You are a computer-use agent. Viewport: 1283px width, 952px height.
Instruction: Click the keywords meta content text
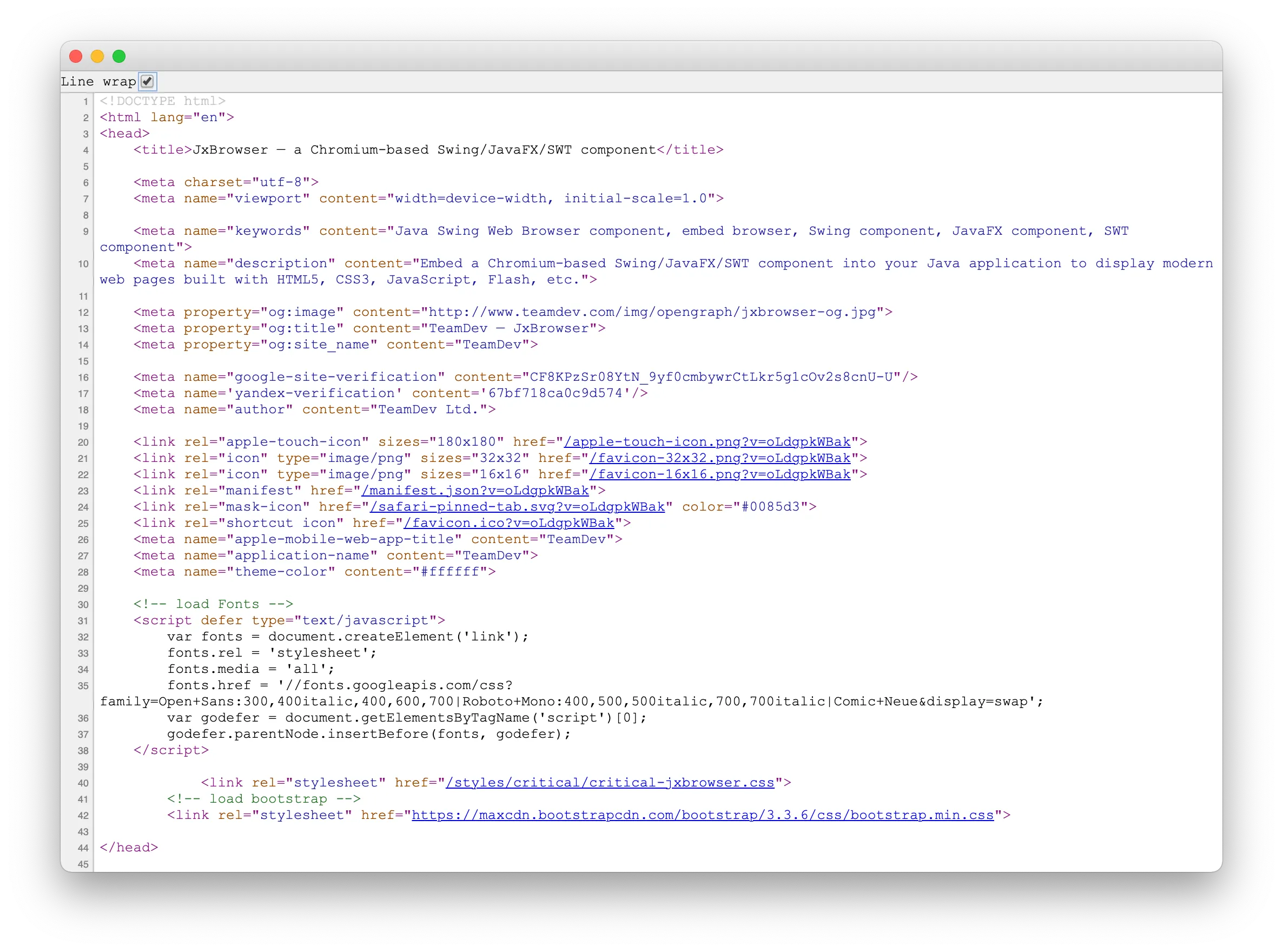click(x=614, y=239)
